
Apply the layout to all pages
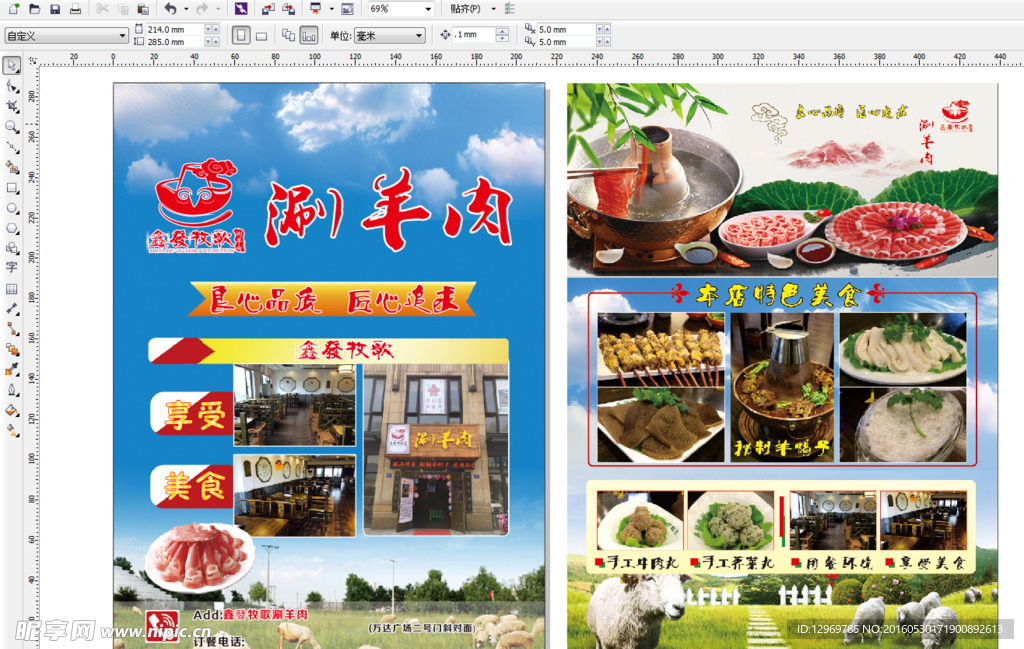[289, 35]
